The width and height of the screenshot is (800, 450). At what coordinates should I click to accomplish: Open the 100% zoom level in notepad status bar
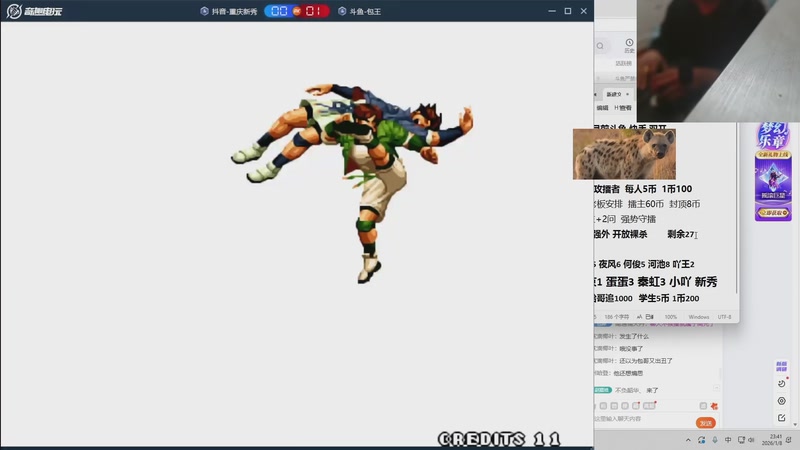click(670, 317)
